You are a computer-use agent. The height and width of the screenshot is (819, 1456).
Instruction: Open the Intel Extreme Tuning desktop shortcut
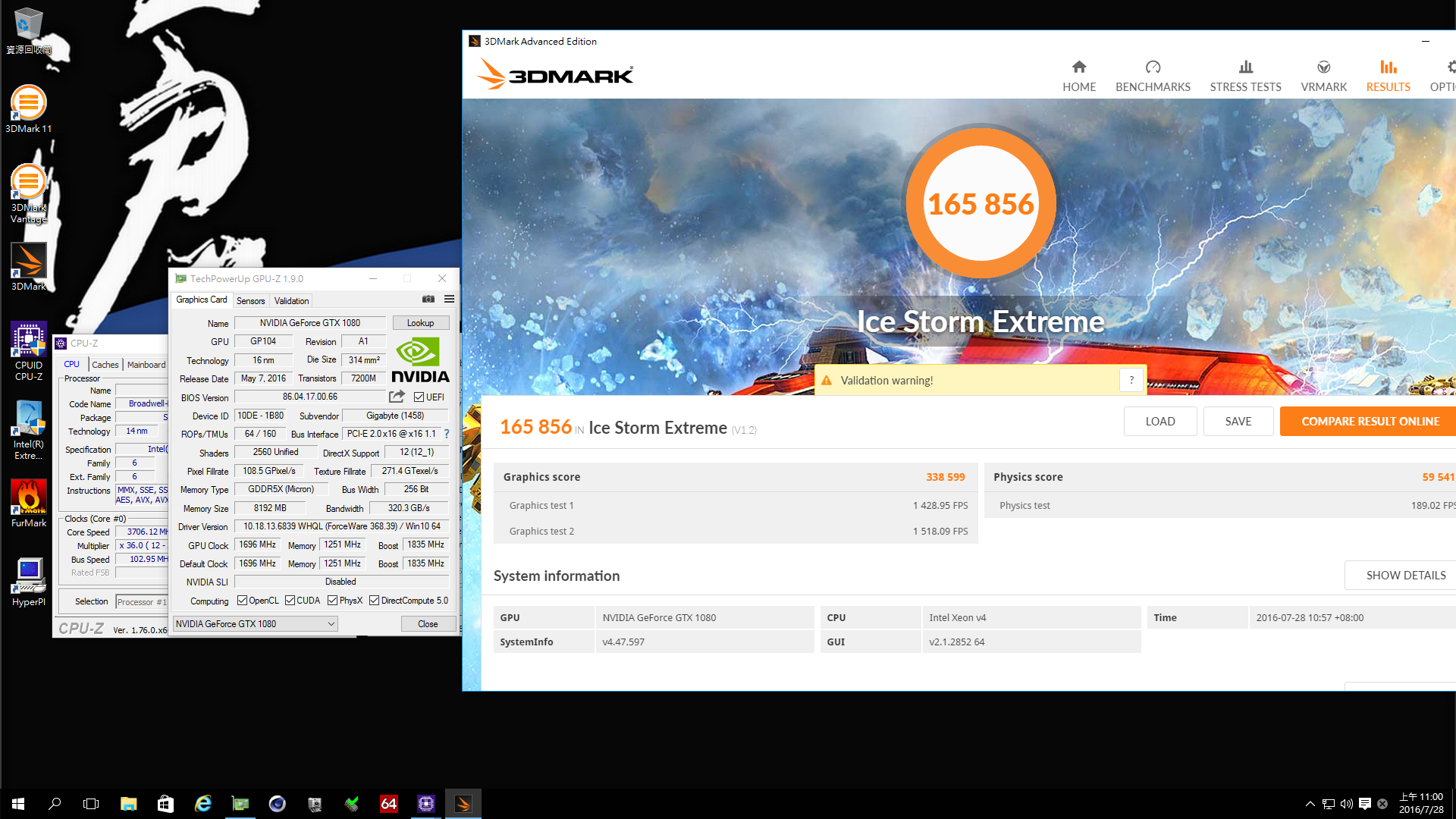[x=28, y=430]
